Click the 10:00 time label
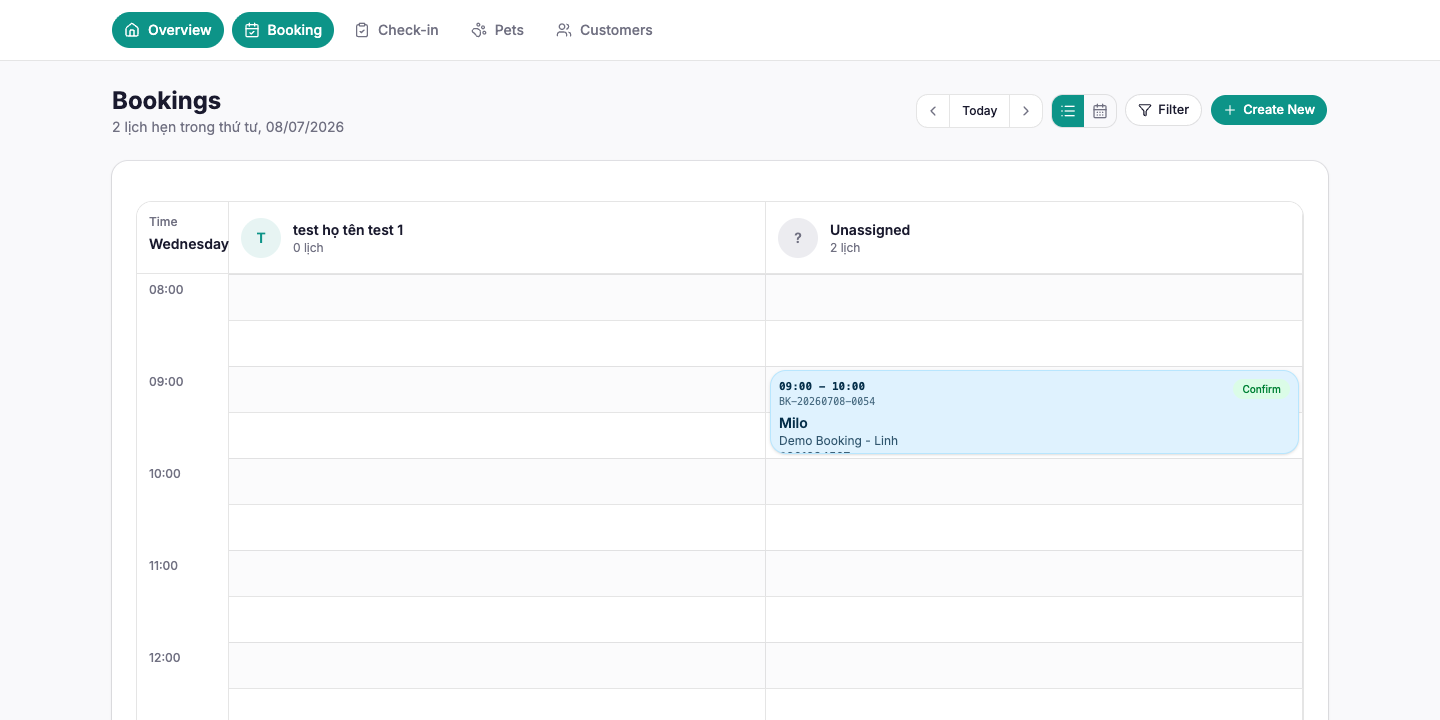This screenshot has height=720, width=1440. coord(165,474)
